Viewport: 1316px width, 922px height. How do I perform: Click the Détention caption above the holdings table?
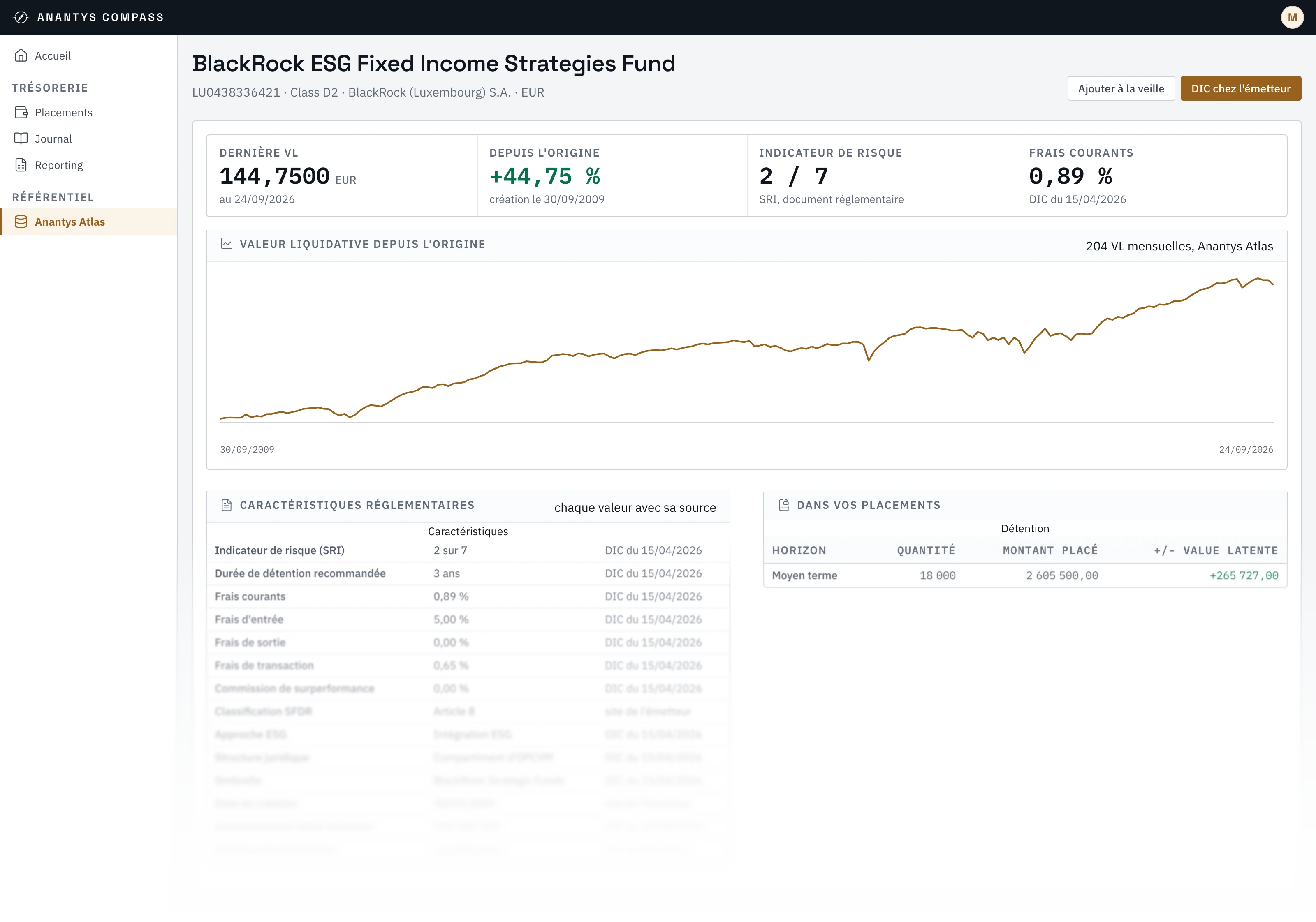[x=1025, y=529]
